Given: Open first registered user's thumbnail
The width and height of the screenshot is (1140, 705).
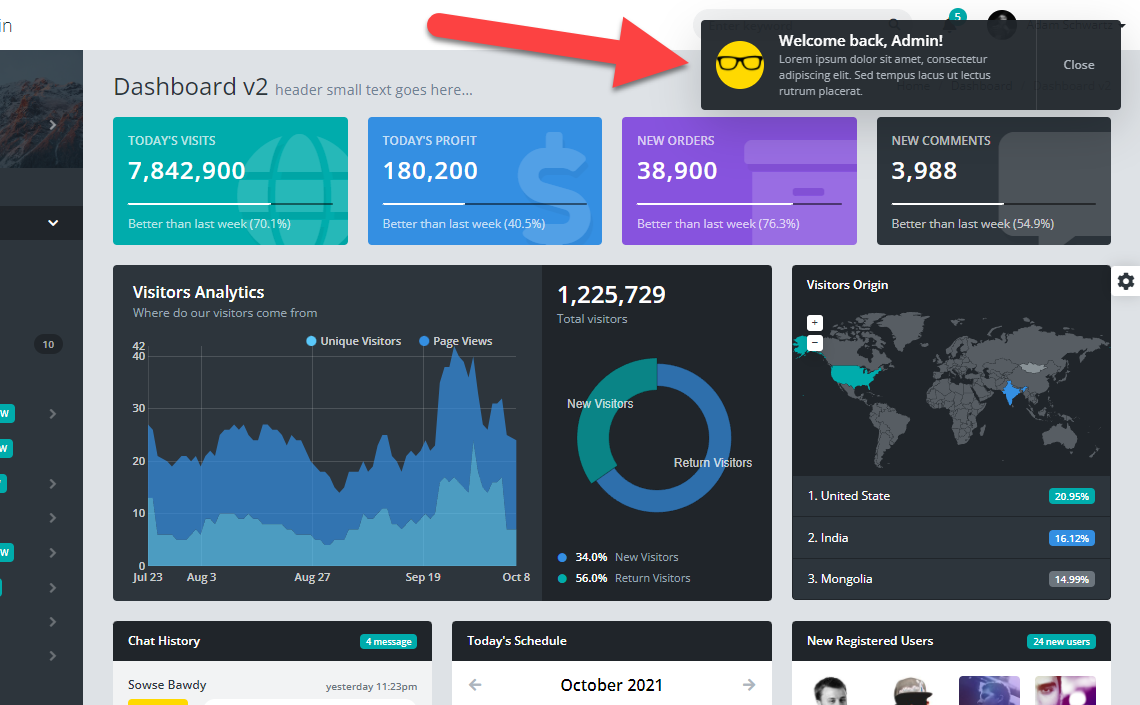Looking at the screenshot, I should tap(830, 690).
